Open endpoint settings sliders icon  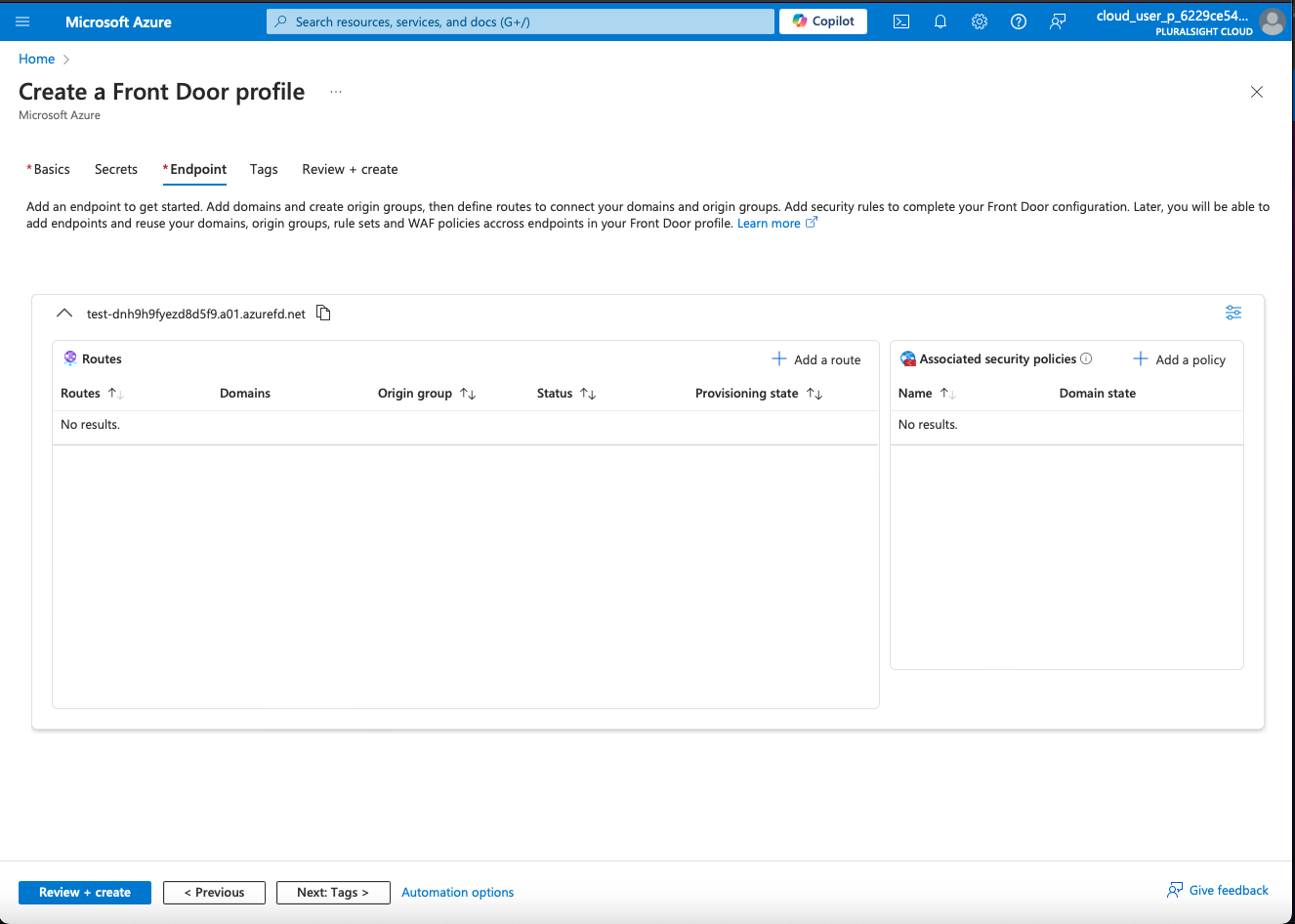tap(1233, 313)
